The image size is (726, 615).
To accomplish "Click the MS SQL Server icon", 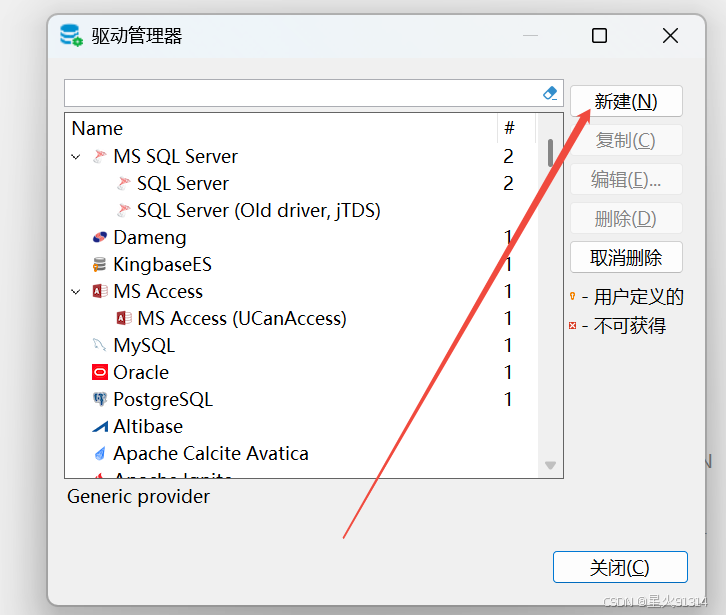I will tap(100, 157).
